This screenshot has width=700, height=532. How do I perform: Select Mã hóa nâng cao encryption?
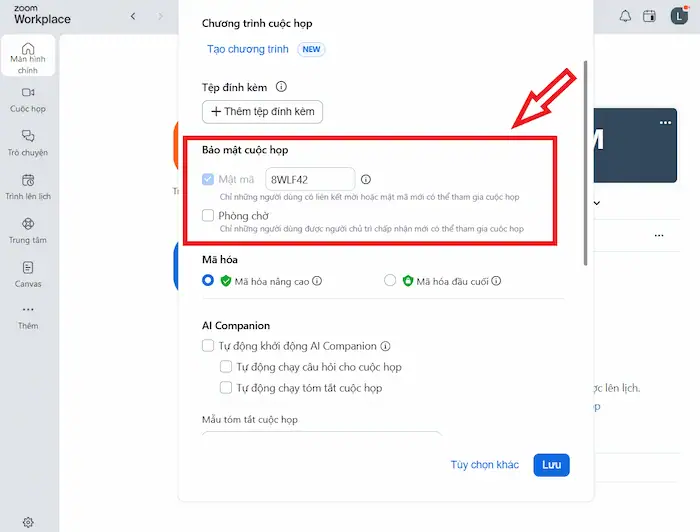point(208,280)
